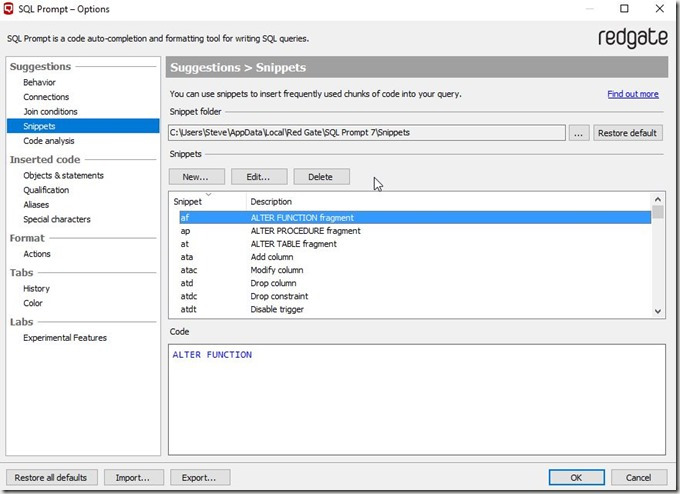Select the 'atdc' snippet row
The image size is (680, 494).
pos(415,296)
